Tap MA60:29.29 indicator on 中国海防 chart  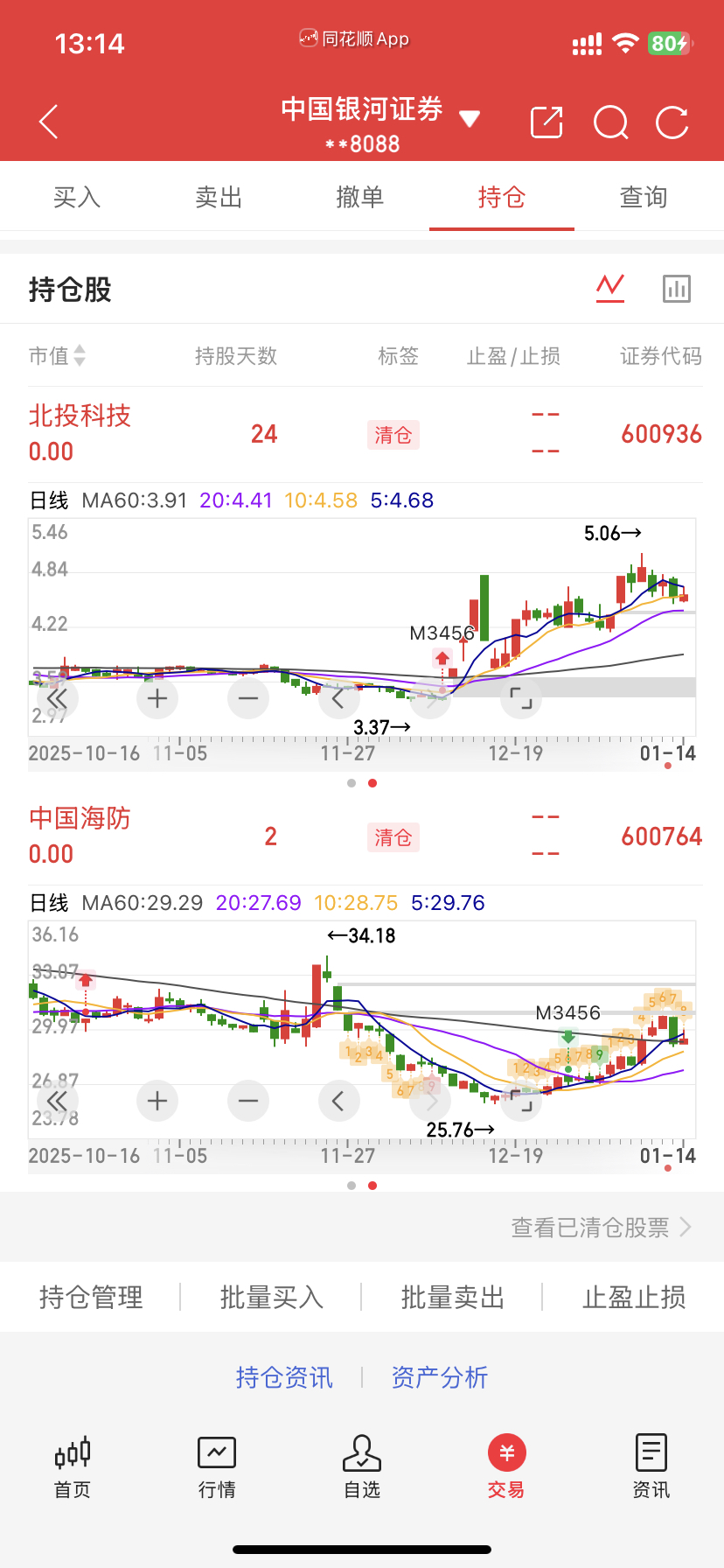143,903
